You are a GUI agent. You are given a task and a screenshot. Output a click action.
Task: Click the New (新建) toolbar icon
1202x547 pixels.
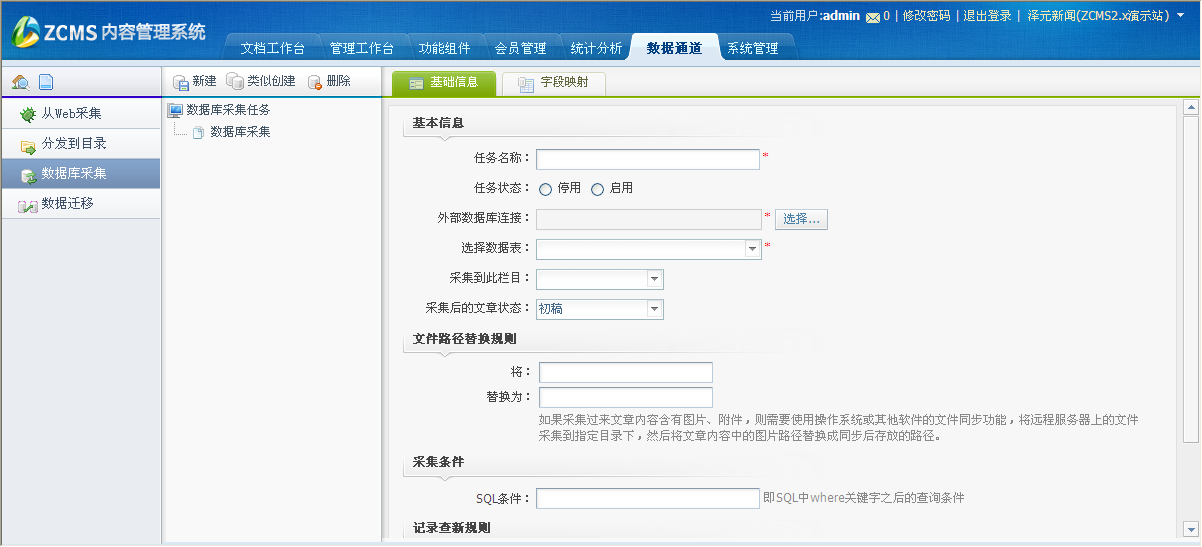tap(181, 82)
